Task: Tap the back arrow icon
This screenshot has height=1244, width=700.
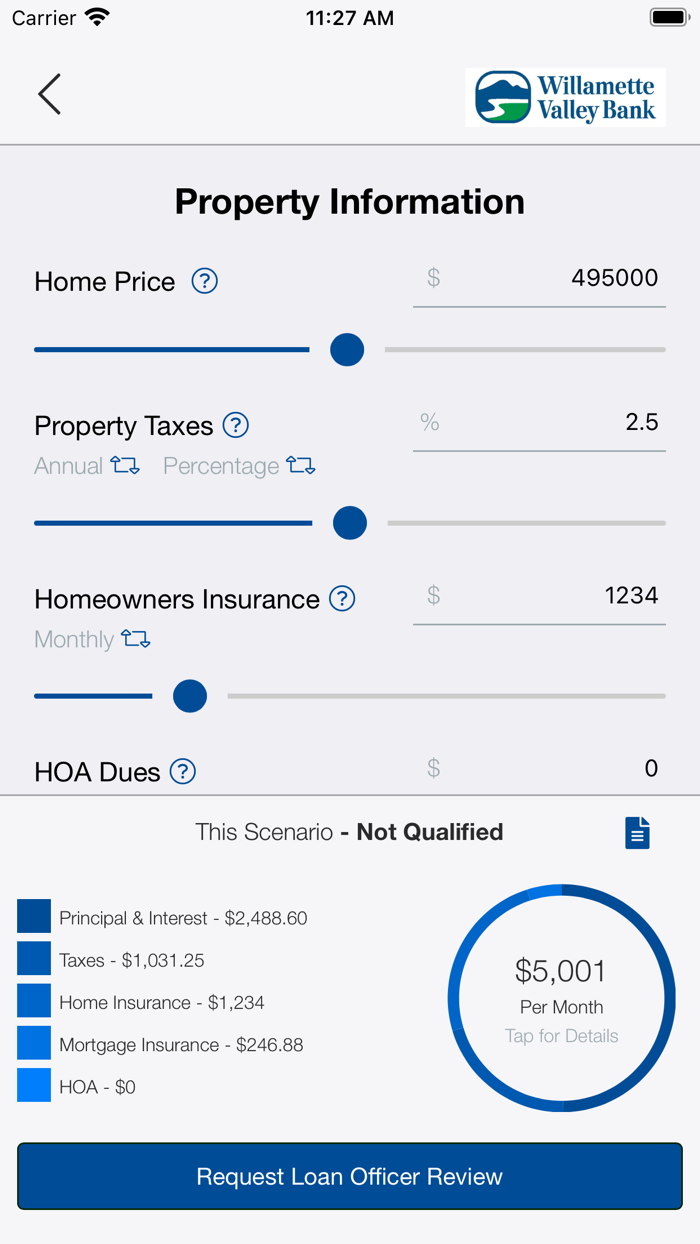Action: 49,94
